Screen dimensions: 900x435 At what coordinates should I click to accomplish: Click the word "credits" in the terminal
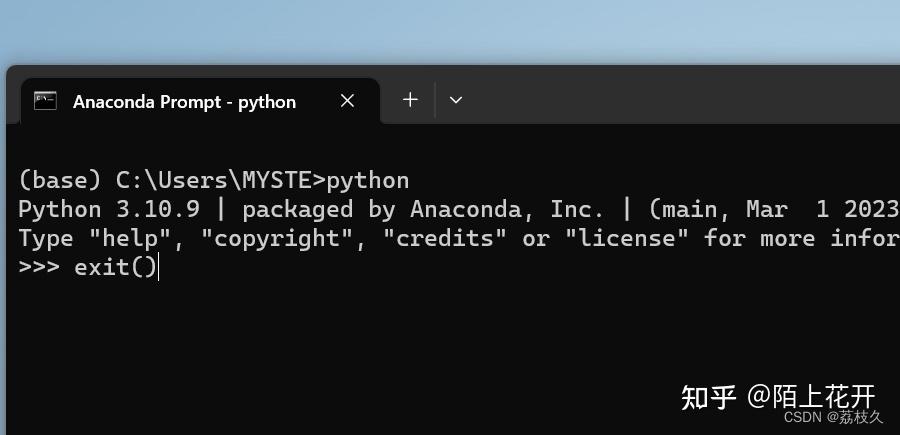tap(445, 238)
